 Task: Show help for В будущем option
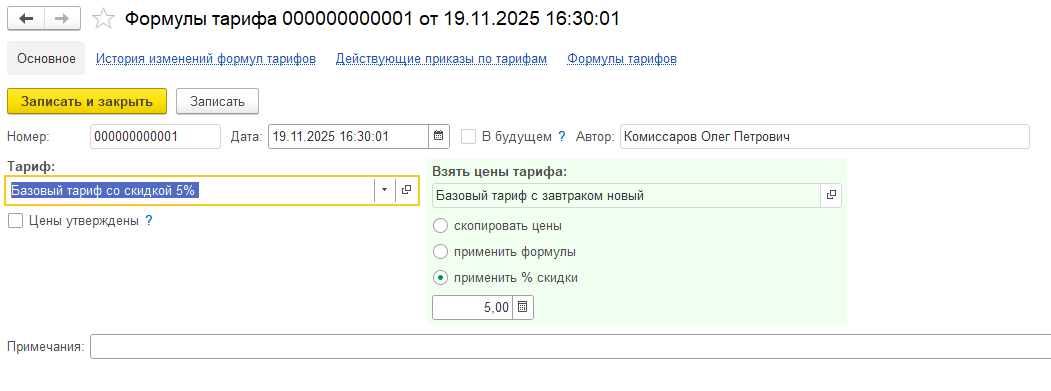[562, 136]
